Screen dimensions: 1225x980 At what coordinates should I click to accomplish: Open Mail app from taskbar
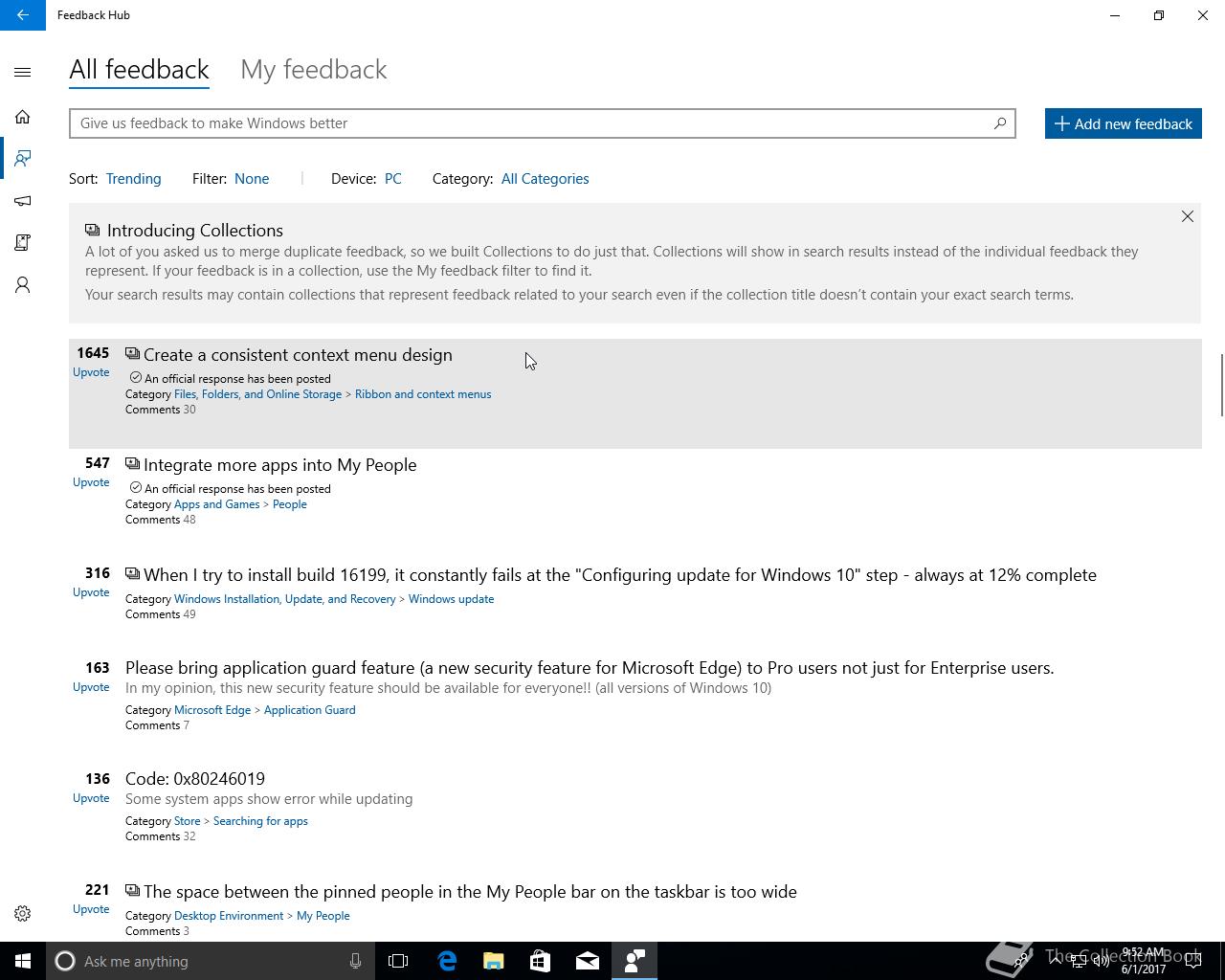click(x=588, y=961)
